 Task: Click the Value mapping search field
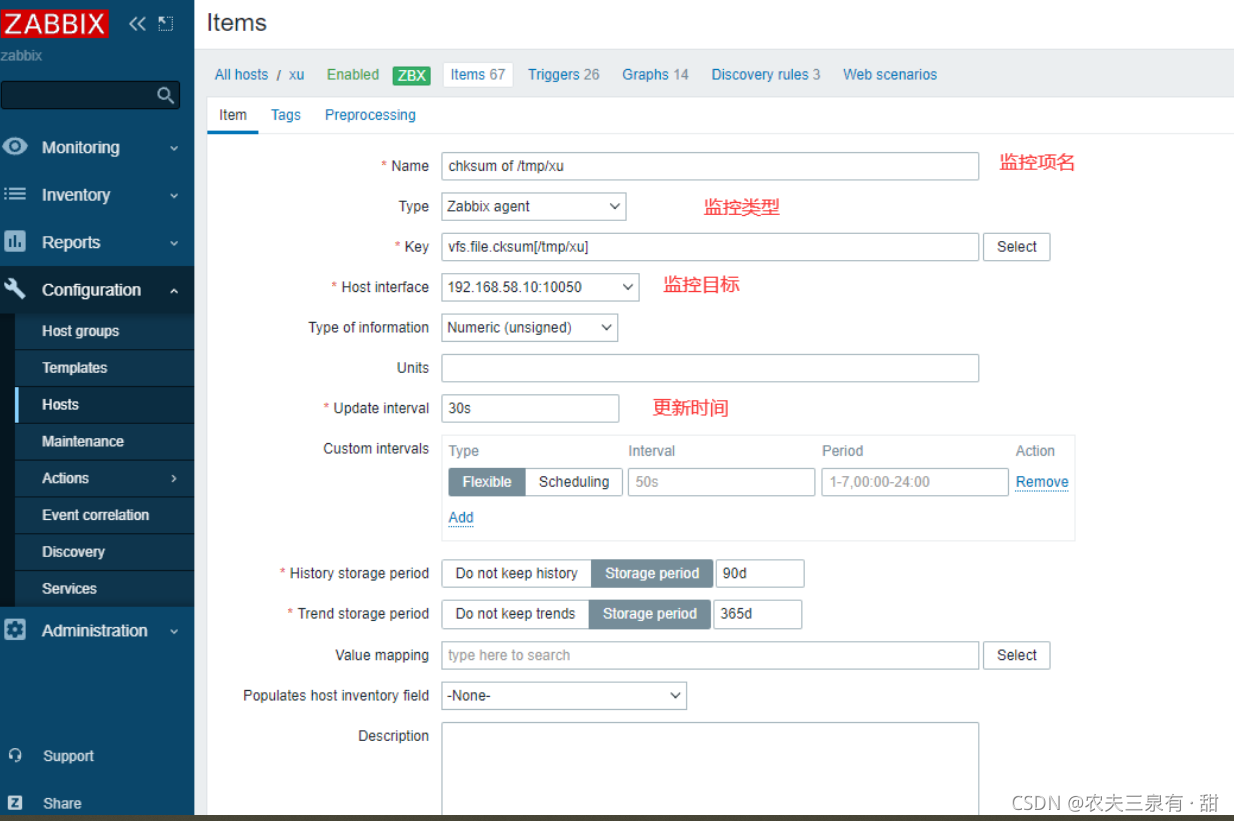(x=710, y=655)
